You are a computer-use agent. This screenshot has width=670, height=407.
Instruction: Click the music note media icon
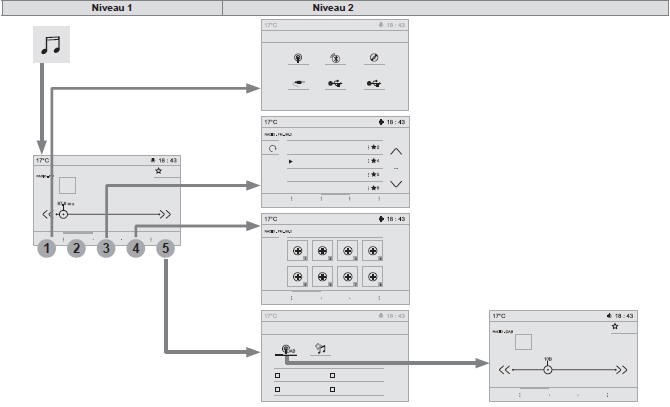click(x=51, y=44)
